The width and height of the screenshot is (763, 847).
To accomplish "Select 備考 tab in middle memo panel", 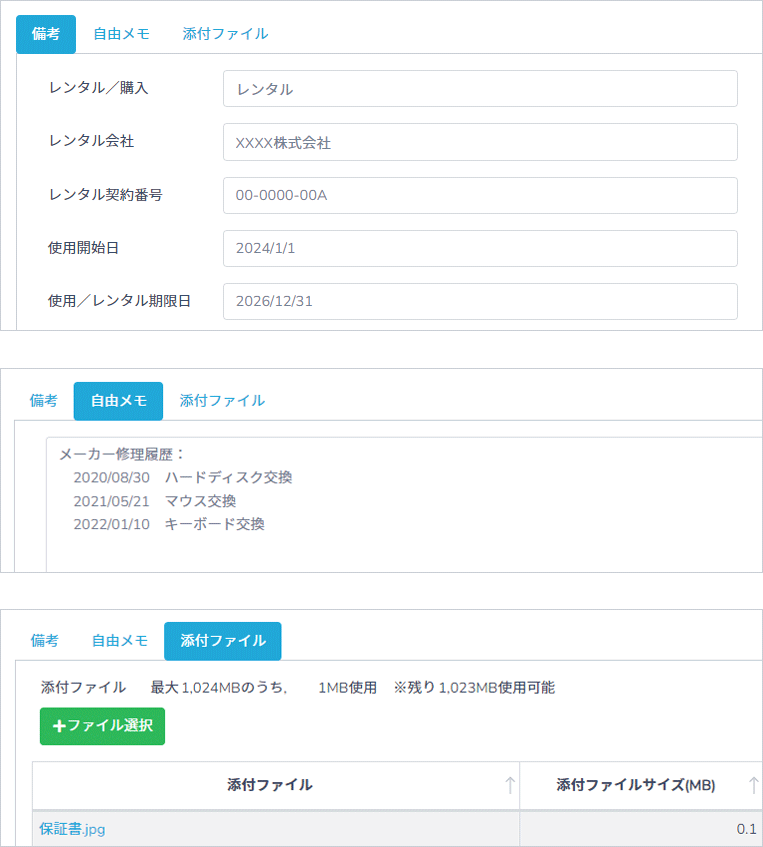I will point(44,401).
